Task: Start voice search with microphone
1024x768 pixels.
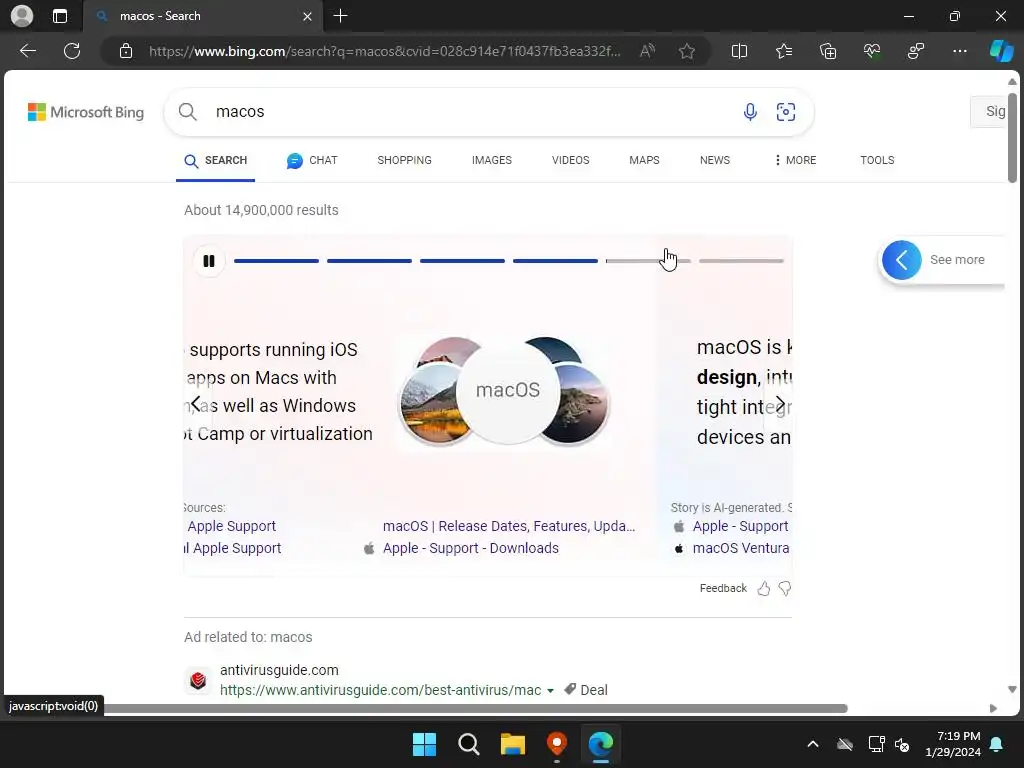Action: click(750, 112)
